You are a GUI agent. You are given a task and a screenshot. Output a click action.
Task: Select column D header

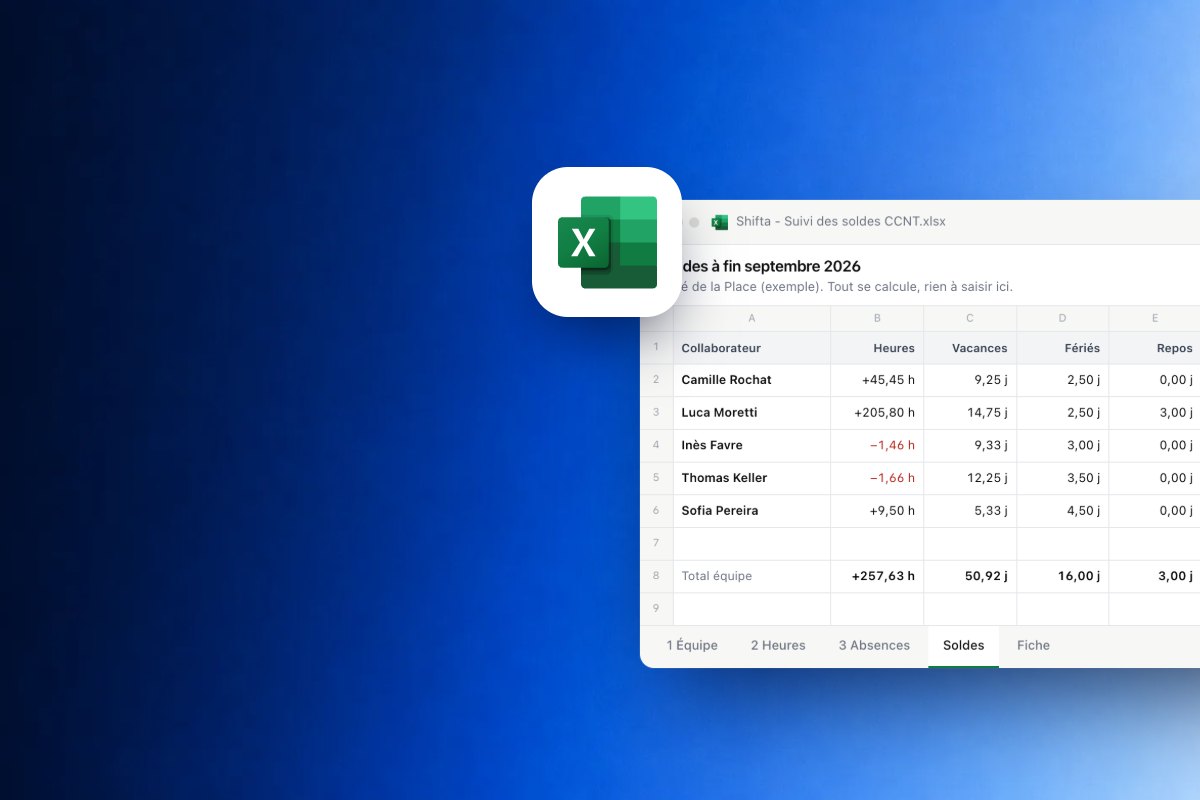tap(1062, 318)
